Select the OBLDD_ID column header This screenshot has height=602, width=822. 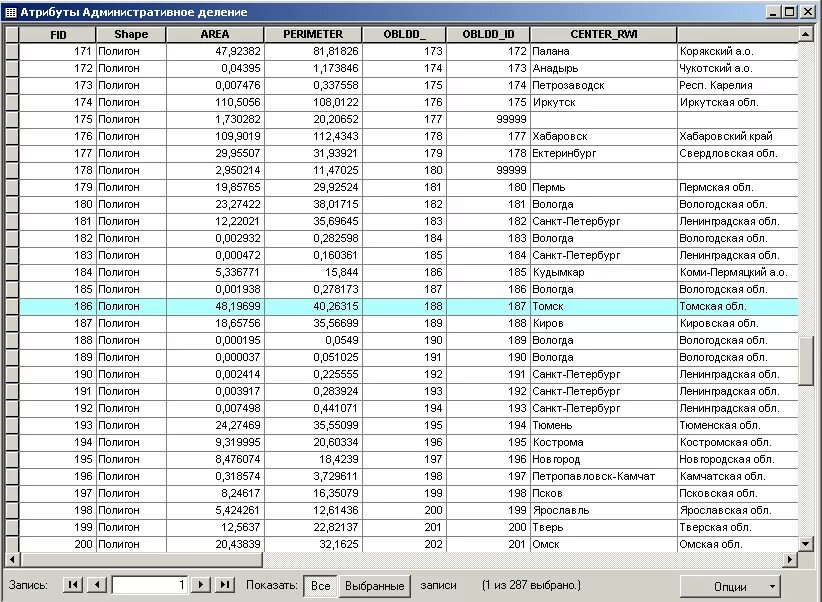point(488,35)
